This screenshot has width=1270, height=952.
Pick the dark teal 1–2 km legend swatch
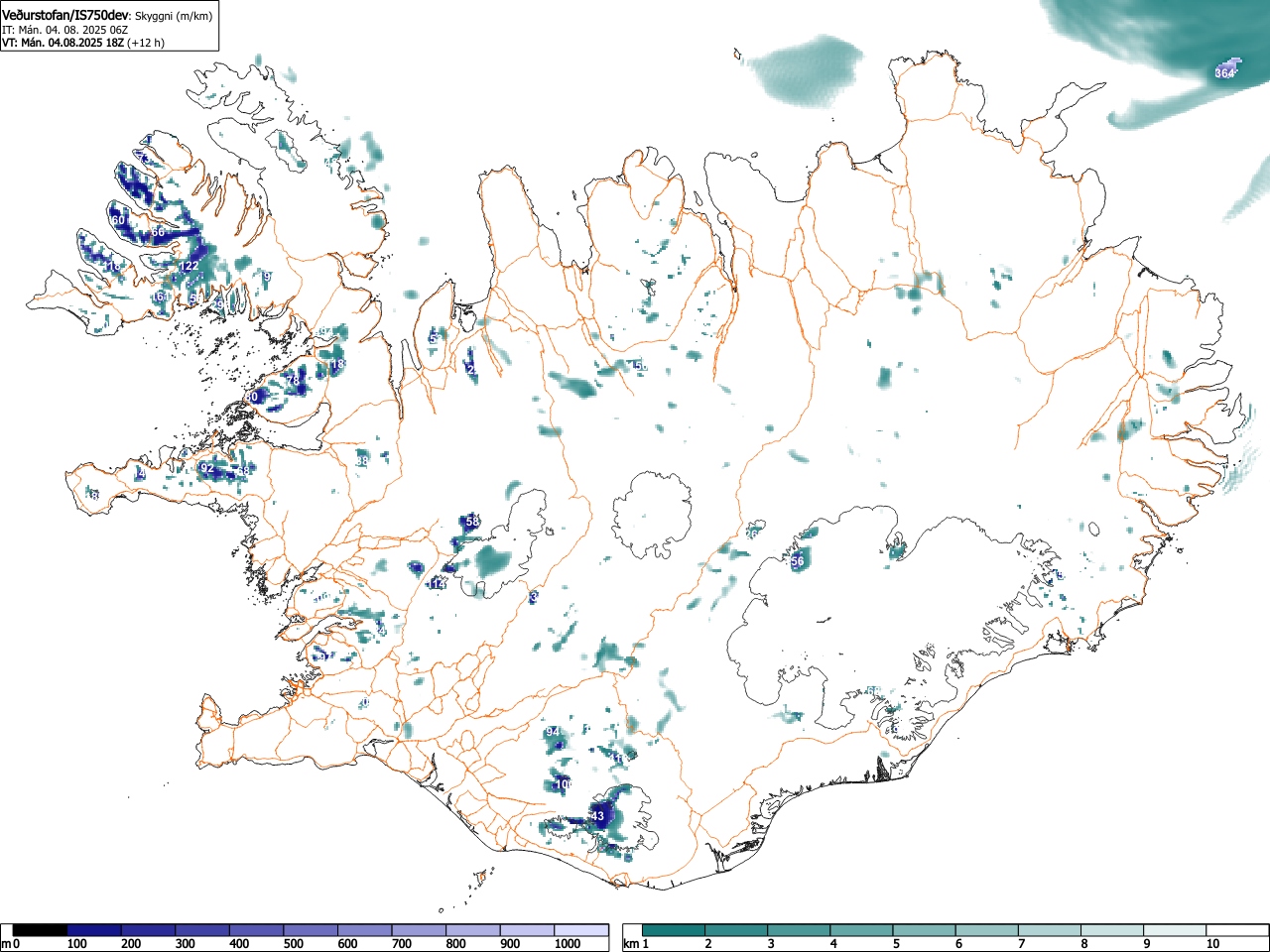pyautogui.click(x=675, y=930)
